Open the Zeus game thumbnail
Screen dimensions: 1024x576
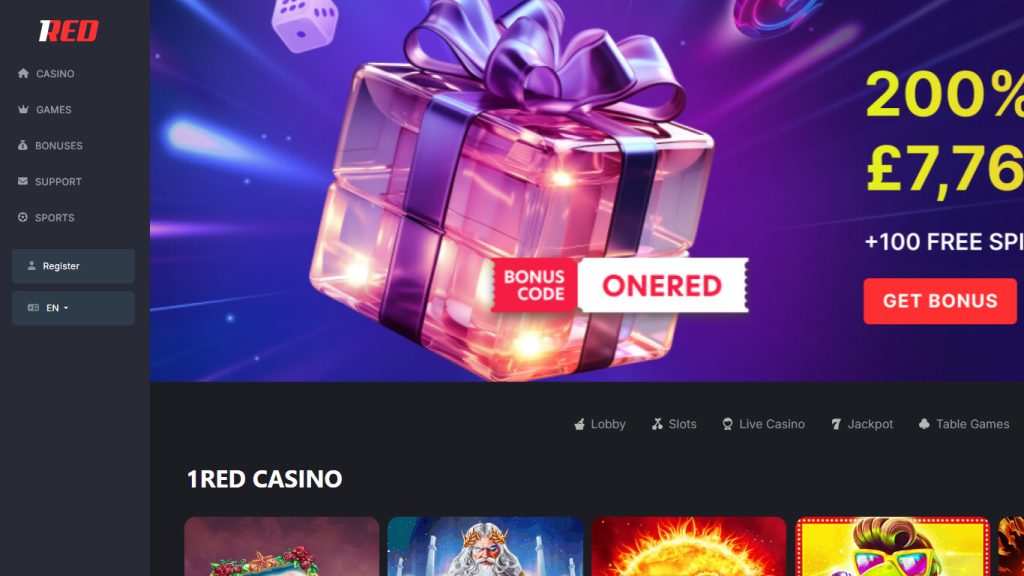pos(485,547)
